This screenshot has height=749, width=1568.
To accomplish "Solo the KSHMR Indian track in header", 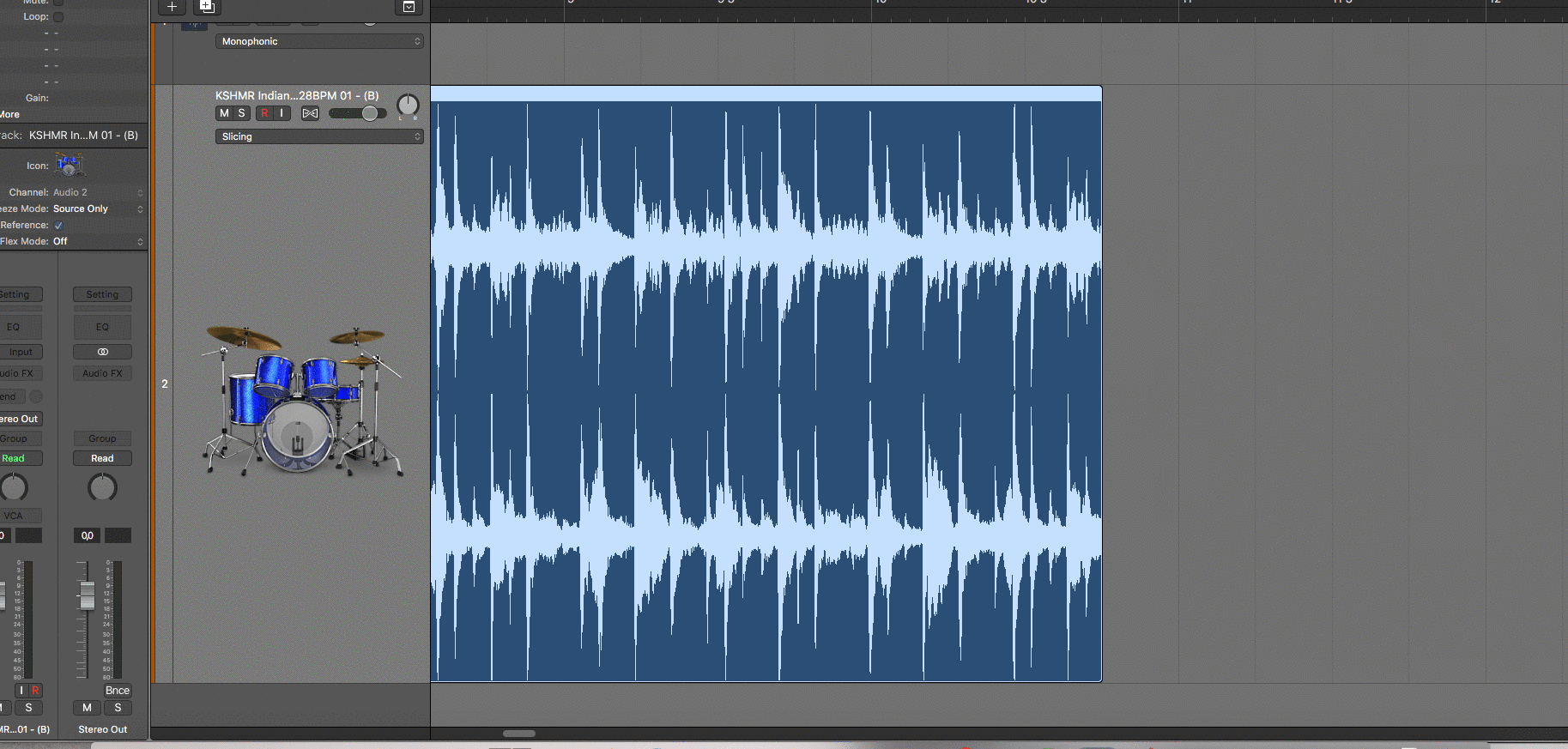I will pyautogui.click(x=241, y=113).
